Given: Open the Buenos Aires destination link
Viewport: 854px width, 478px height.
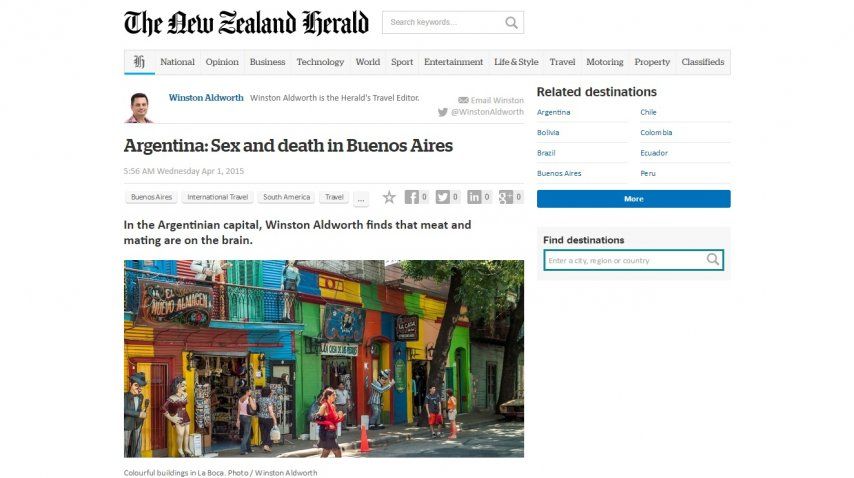Looking at the screenshot, I should click(x=559, y=173).
